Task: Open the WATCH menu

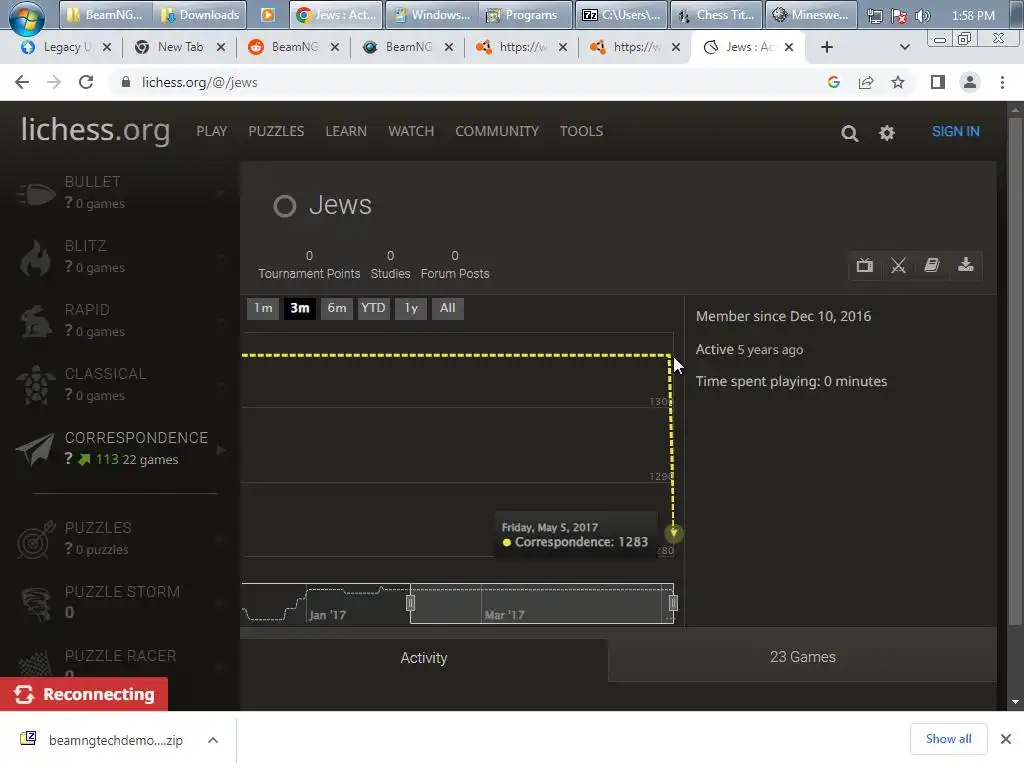Action: [x=411, y=131]
